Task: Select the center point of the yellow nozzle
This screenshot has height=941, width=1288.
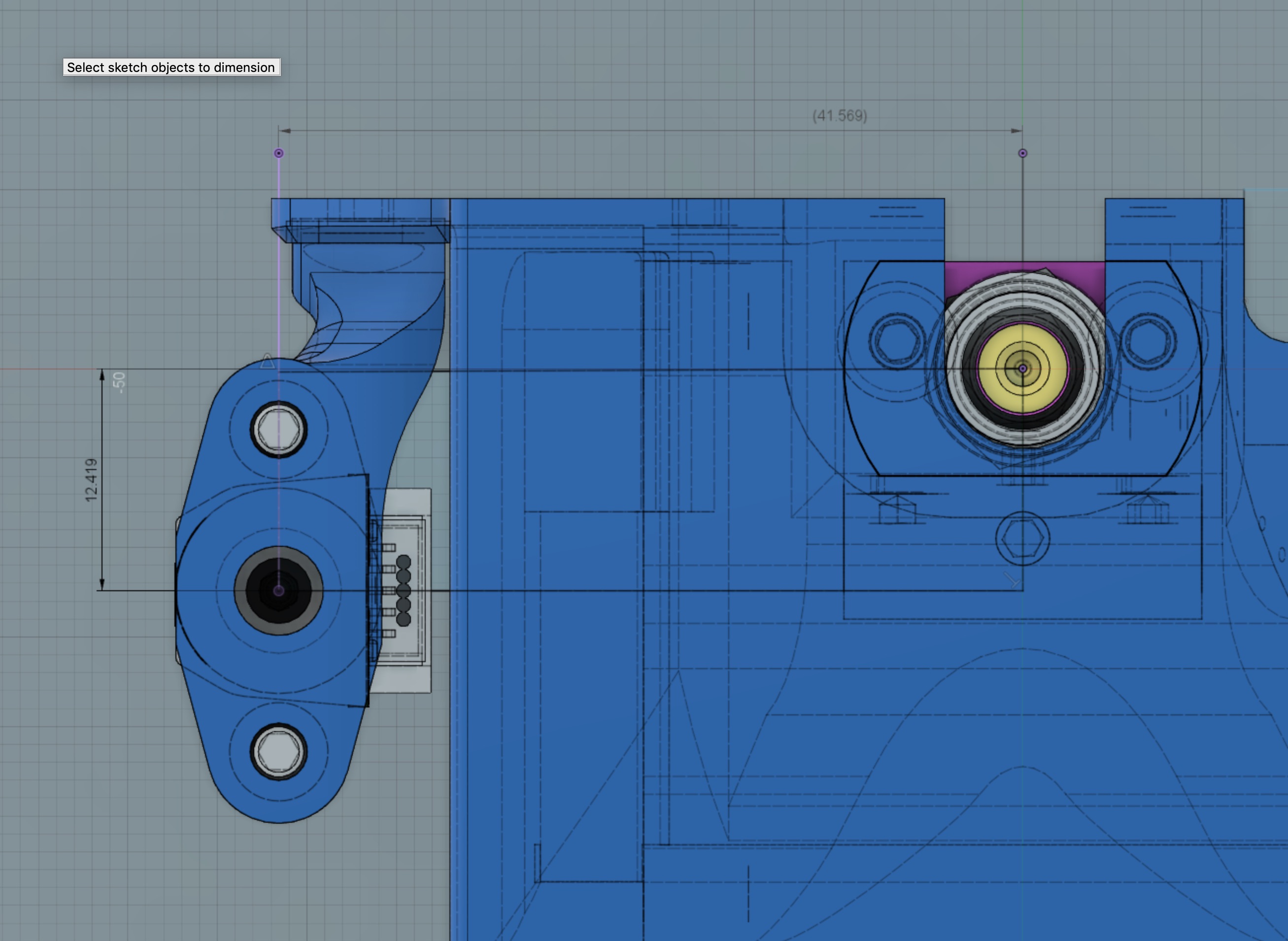Action: coord(1022,369)
